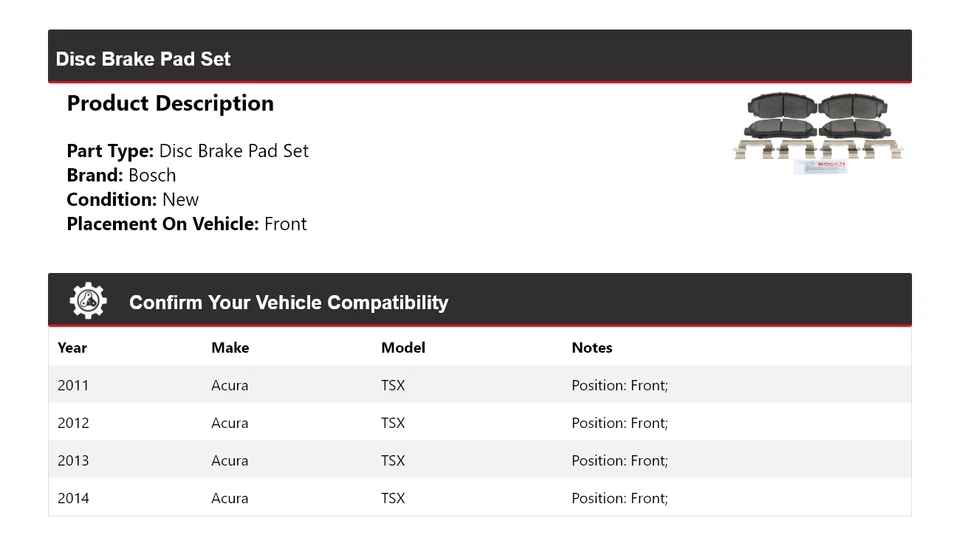960x546 pixels.
Task: Click the Model column header
Action: tap(403, 348)
